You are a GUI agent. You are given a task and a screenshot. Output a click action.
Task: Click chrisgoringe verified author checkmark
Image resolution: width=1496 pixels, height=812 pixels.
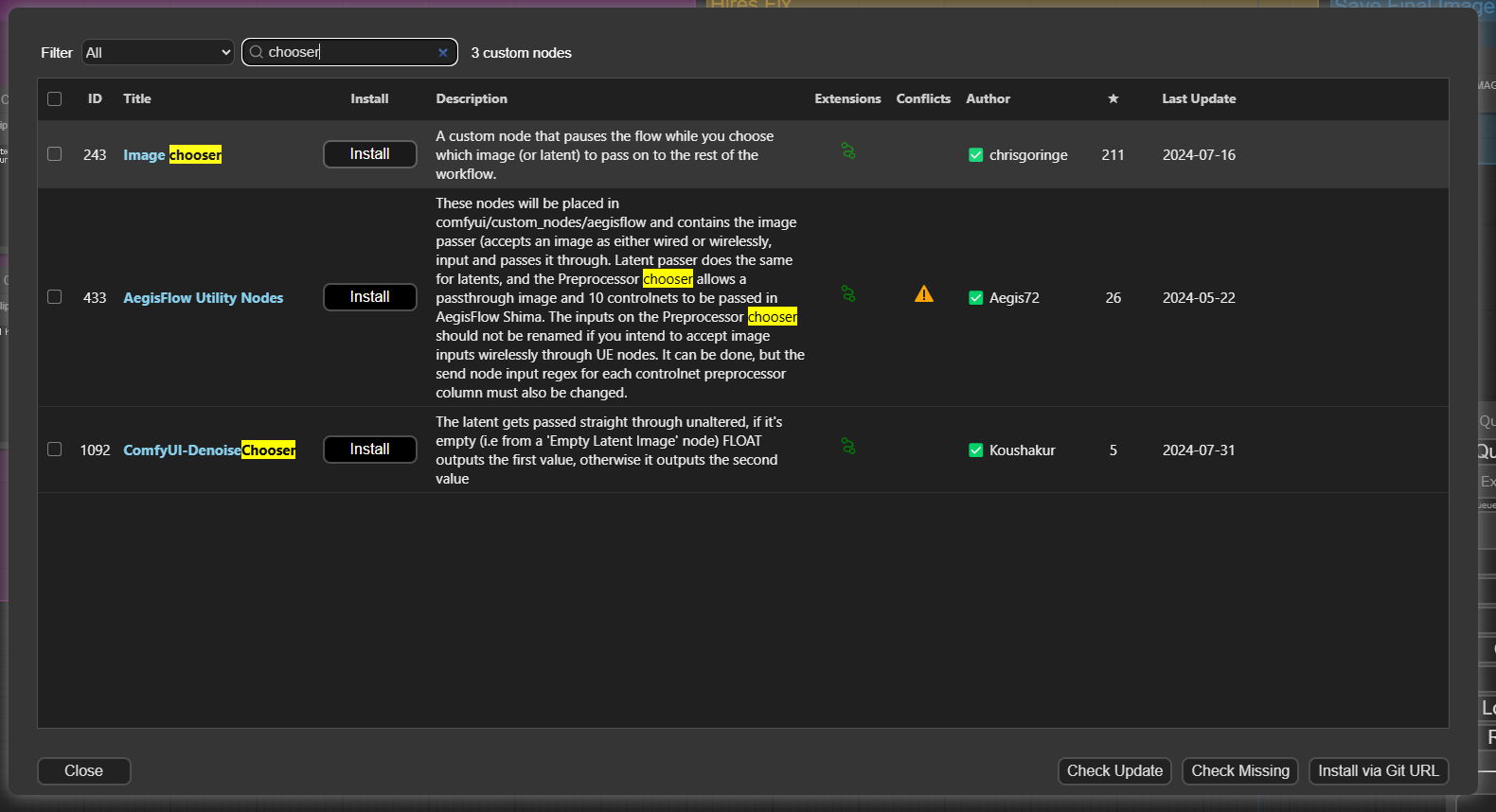click(975, 155)
